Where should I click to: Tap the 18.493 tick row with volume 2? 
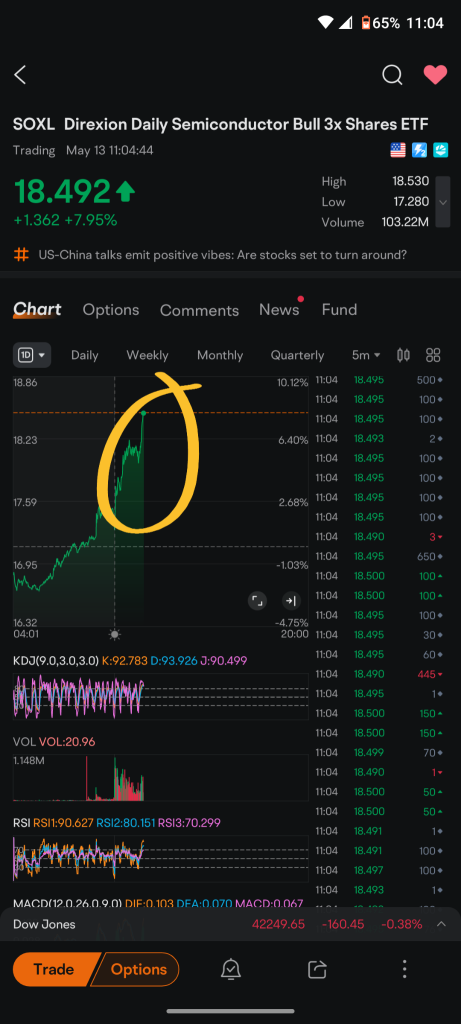(379, 438)
